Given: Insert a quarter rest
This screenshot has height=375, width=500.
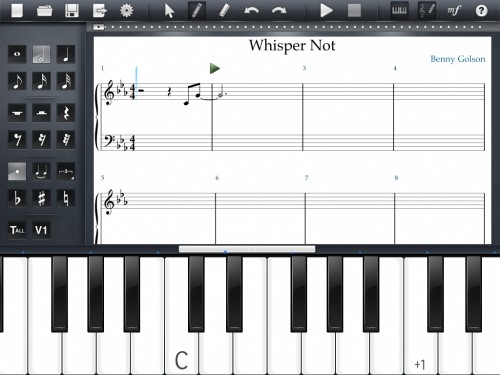Looking at the screenshot, I should tap(66, 113).
